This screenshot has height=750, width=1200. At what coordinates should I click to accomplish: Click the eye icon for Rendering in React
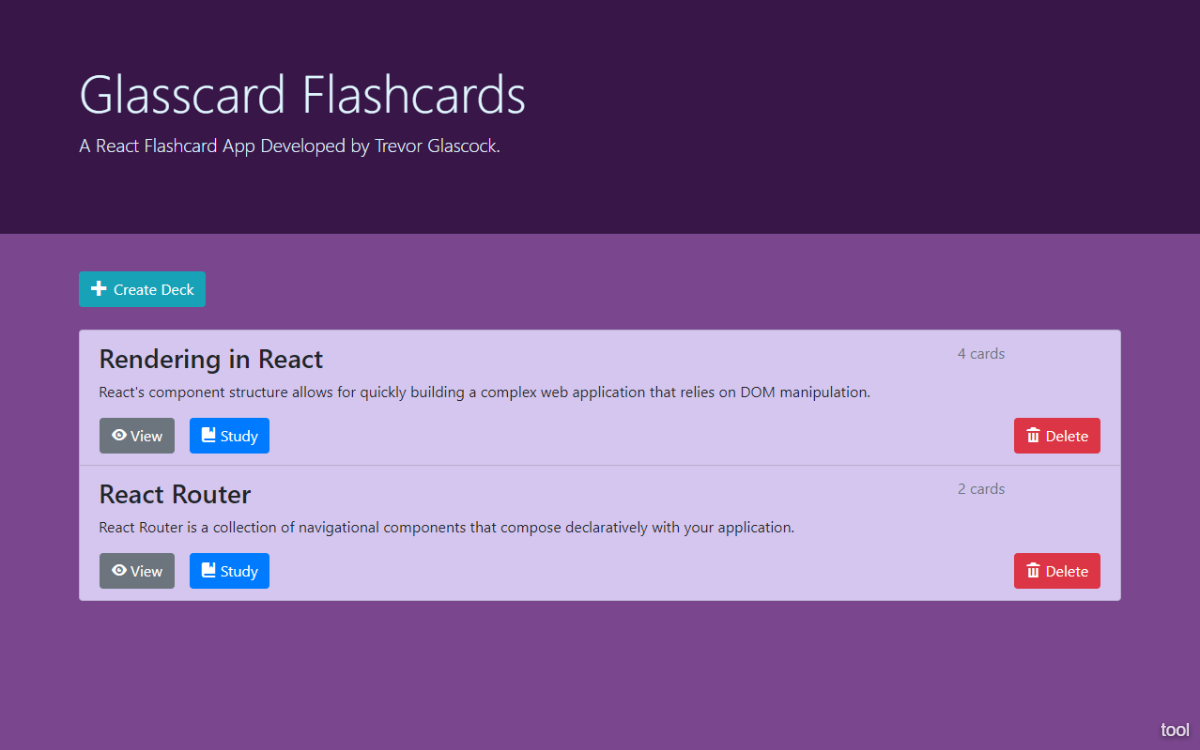click(119, 436)
